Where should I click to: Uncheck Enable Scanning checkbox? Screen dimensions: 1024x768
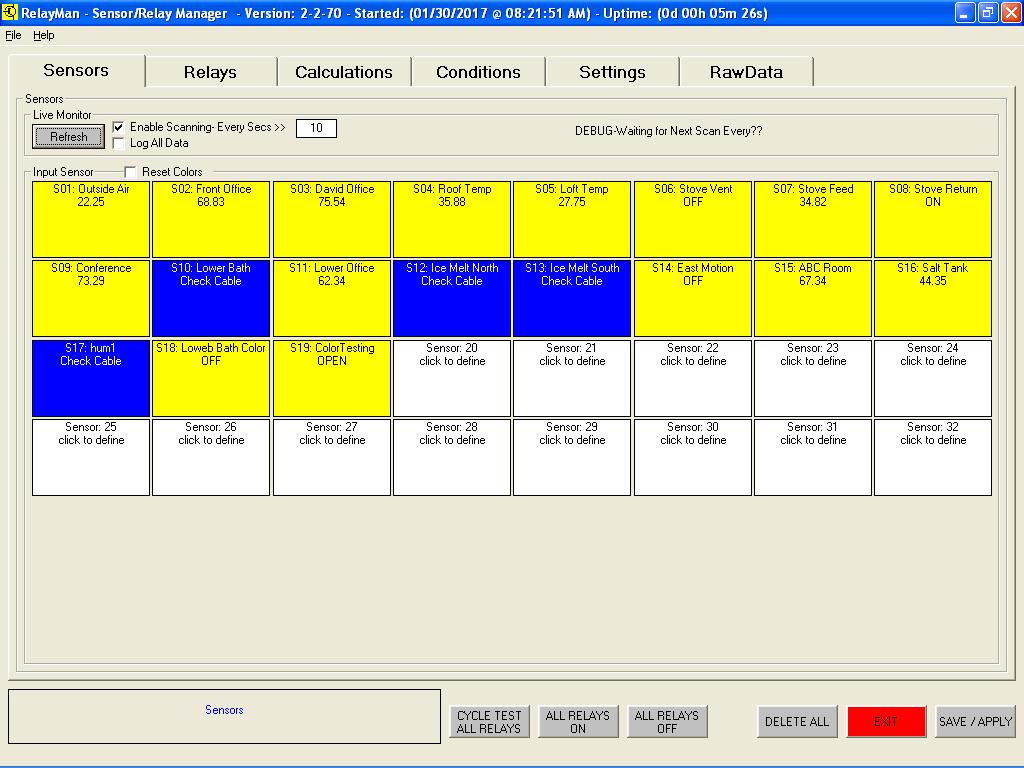pos(119,128)
